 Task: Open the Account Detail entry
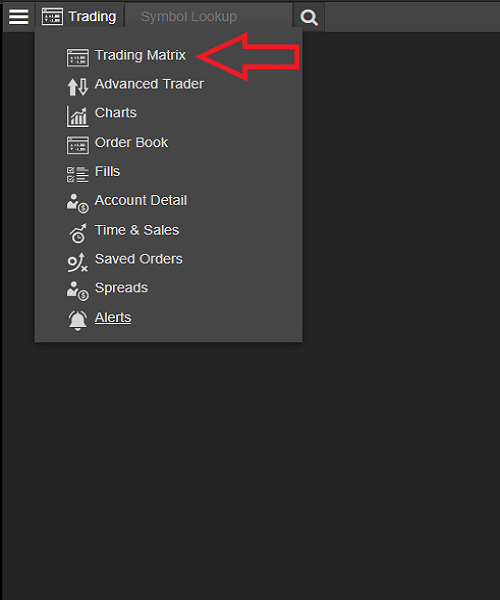(x=141, y=200)
